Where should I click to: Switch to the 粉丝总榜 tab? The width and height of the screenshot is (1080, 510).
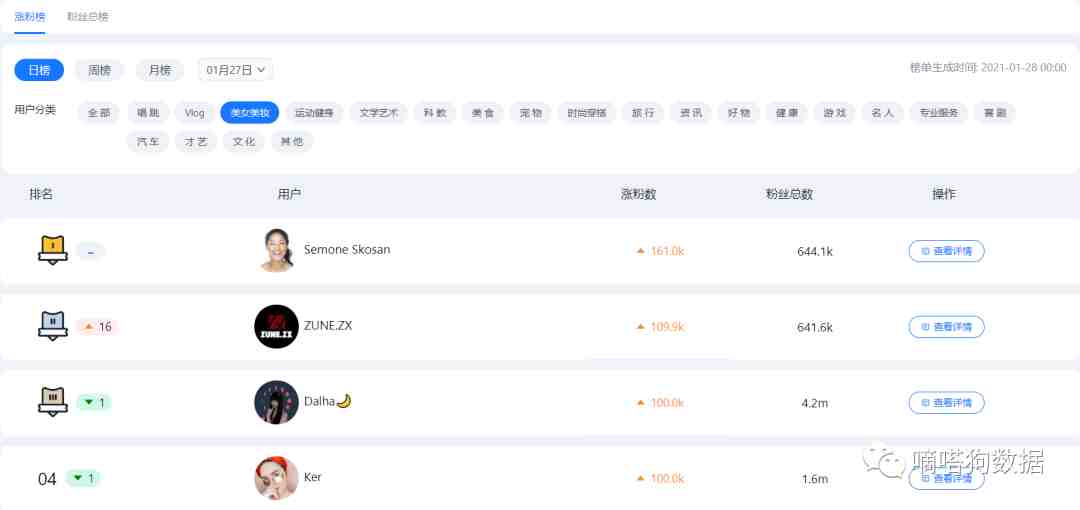(x=87, y=17)
